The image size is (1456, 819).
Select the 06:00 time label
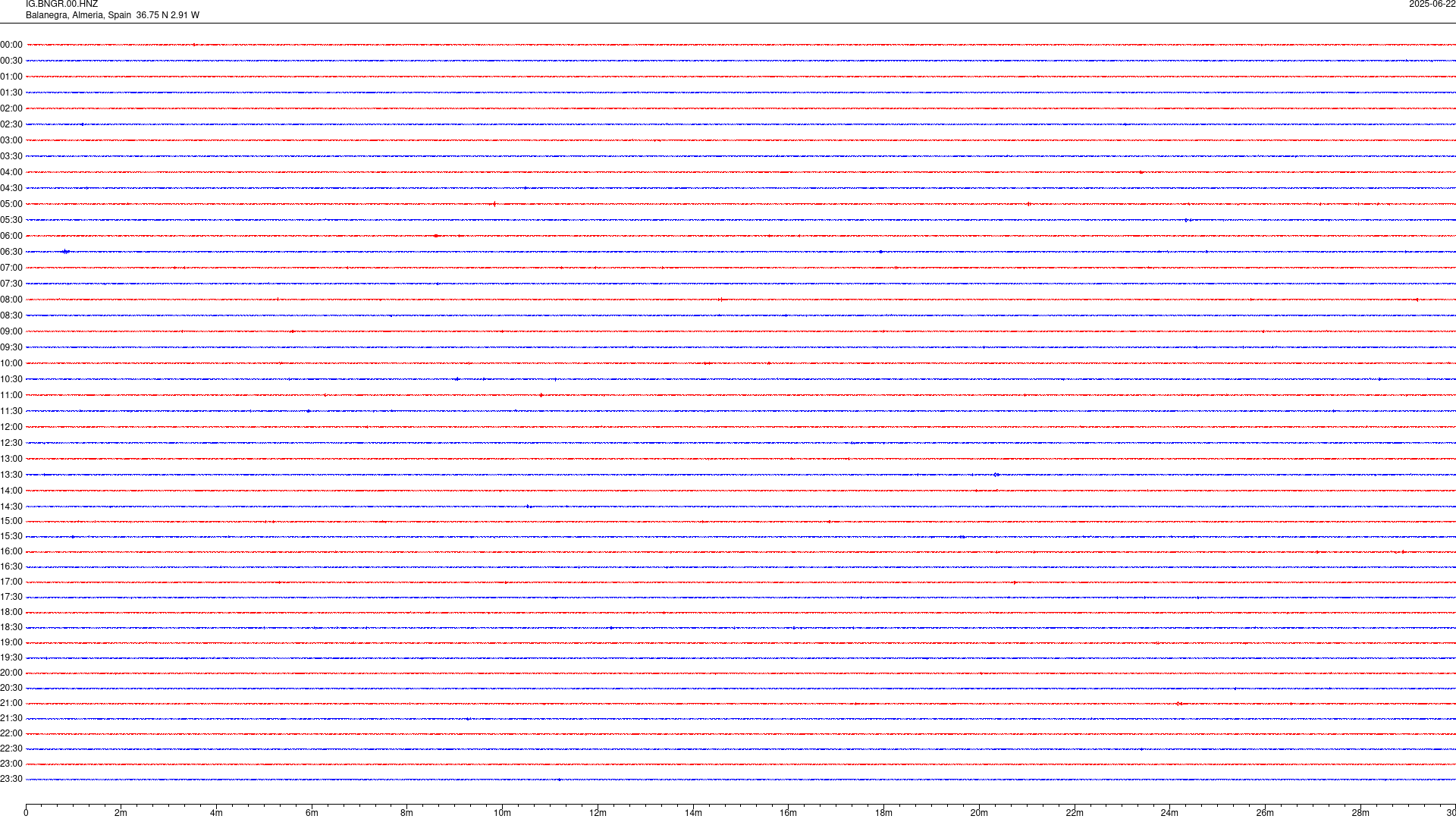[11, 236]
